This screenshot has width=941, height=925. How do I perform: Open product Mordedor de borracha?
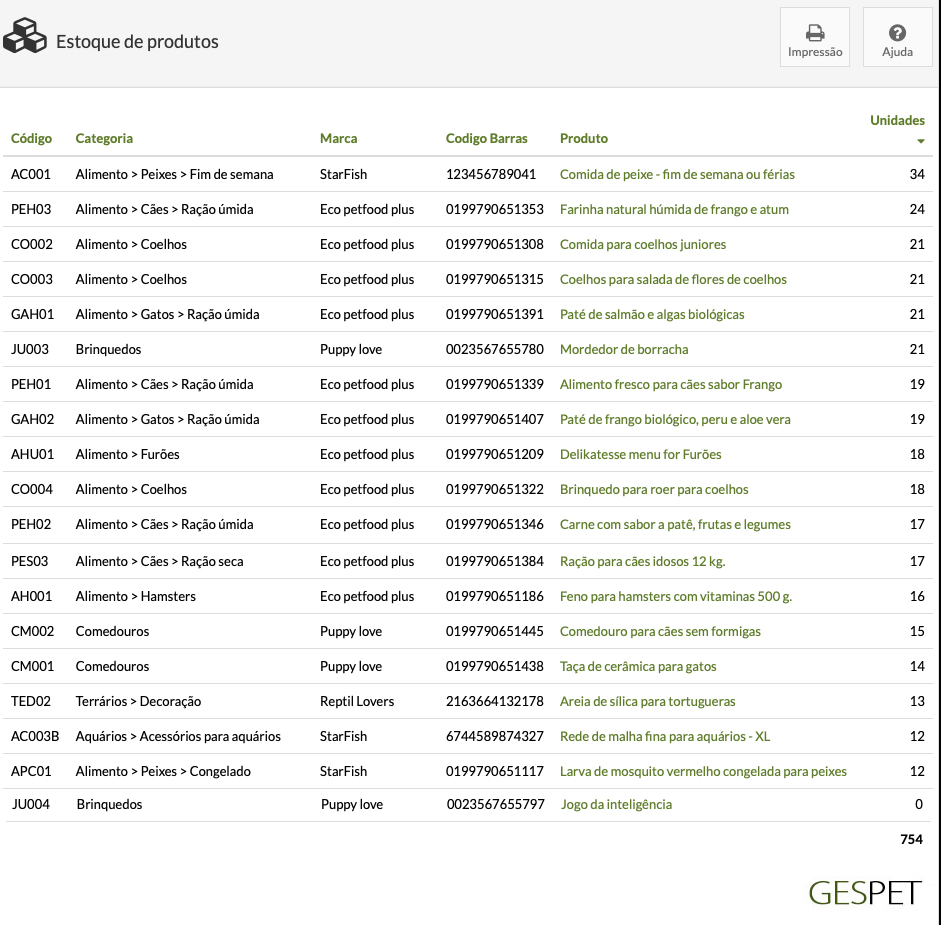pos(624,349)
